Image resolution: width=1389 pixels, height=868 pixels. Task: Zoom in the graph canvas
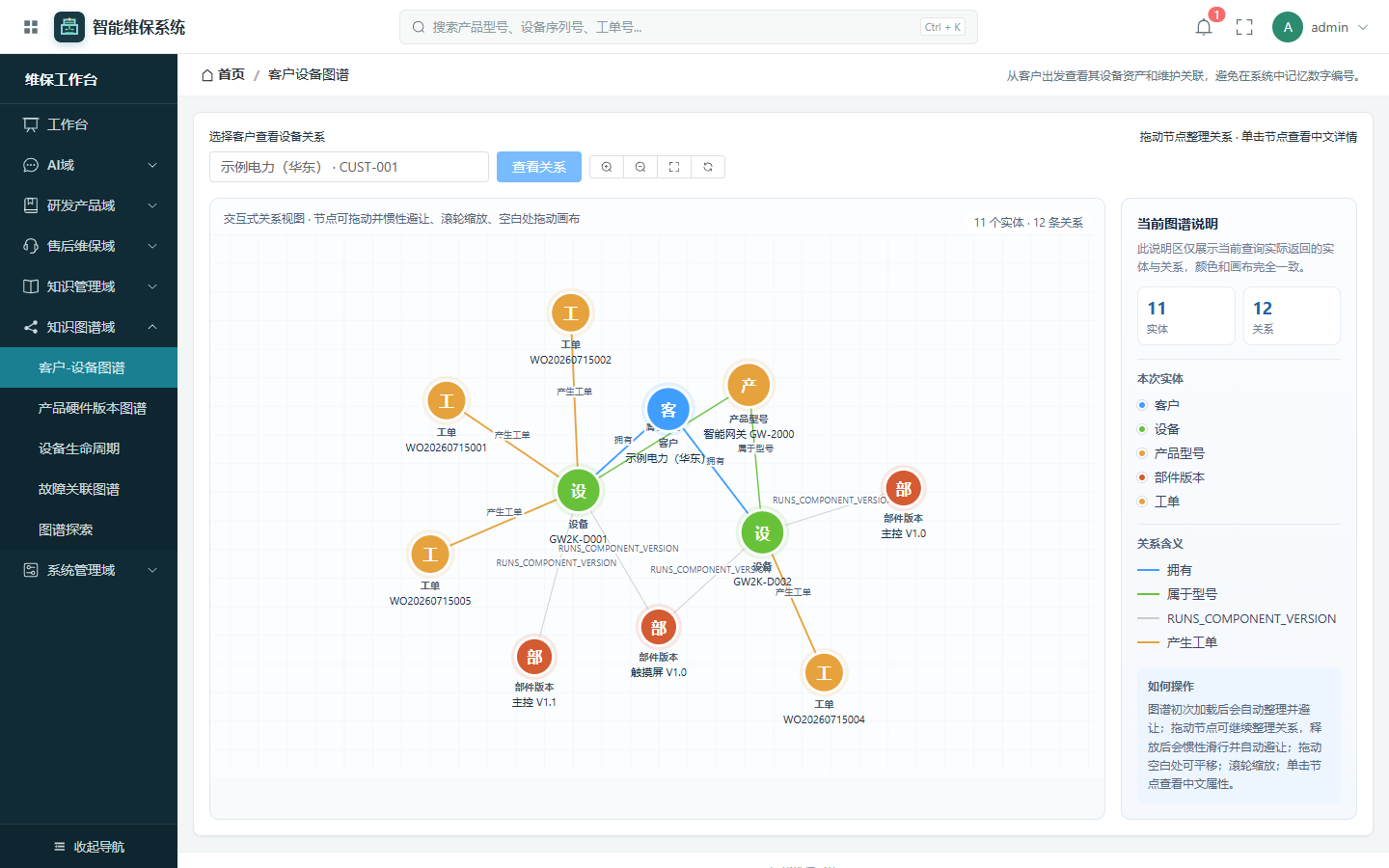click(607, 167)
